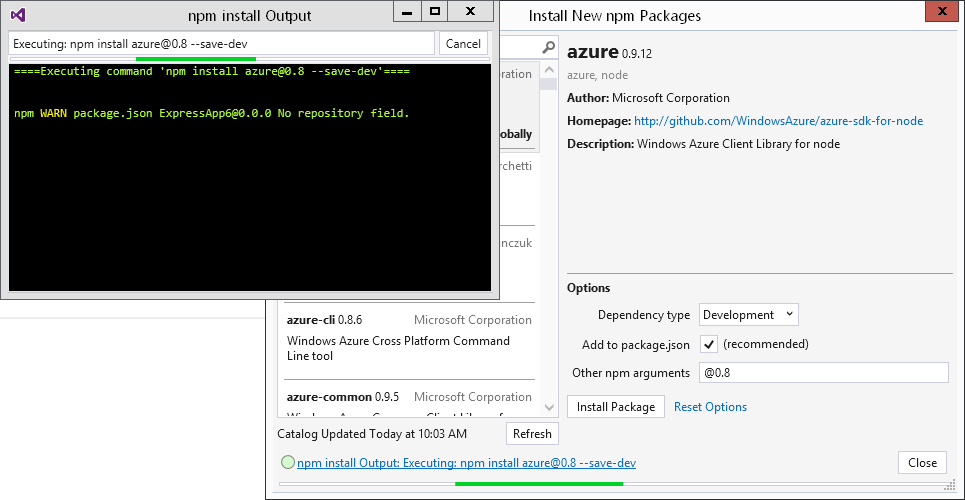Open the azure-sdk-for-node GitHub homepage link
The width and height of the screenshot is (965, 500).
779,121
